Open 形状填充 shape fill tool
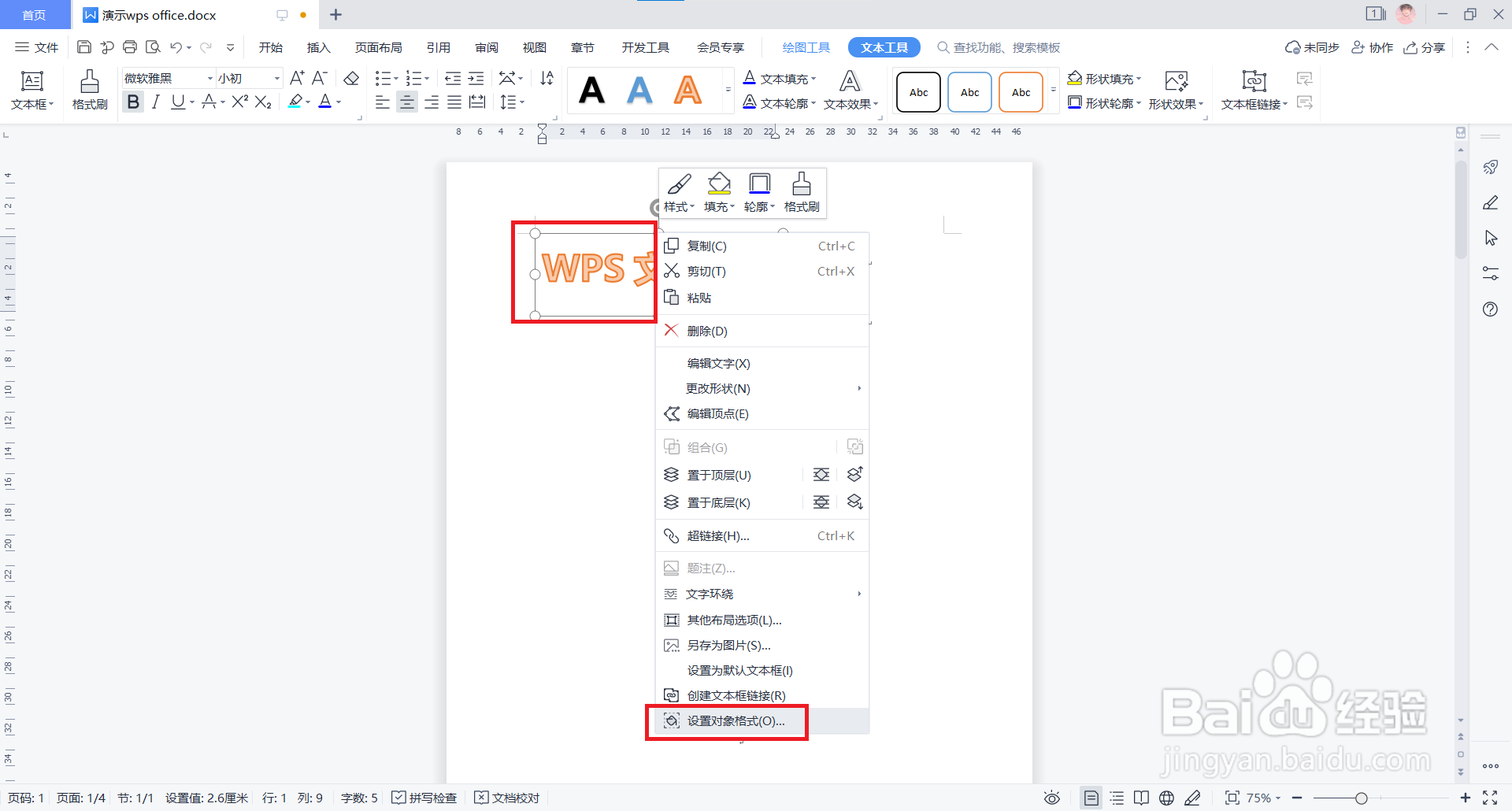 (1104, 78)
